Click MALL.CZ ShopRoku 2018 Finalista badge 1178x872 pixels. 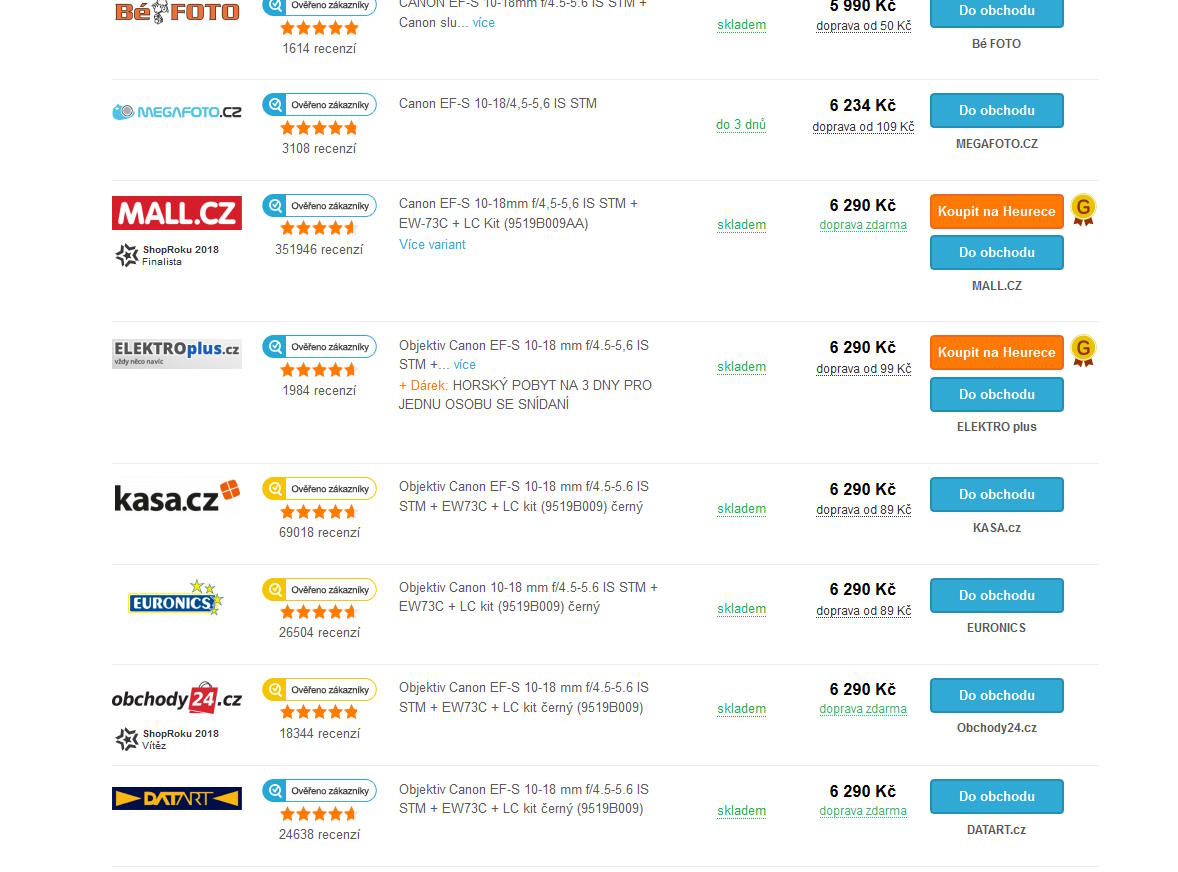[x=167, y=255]
